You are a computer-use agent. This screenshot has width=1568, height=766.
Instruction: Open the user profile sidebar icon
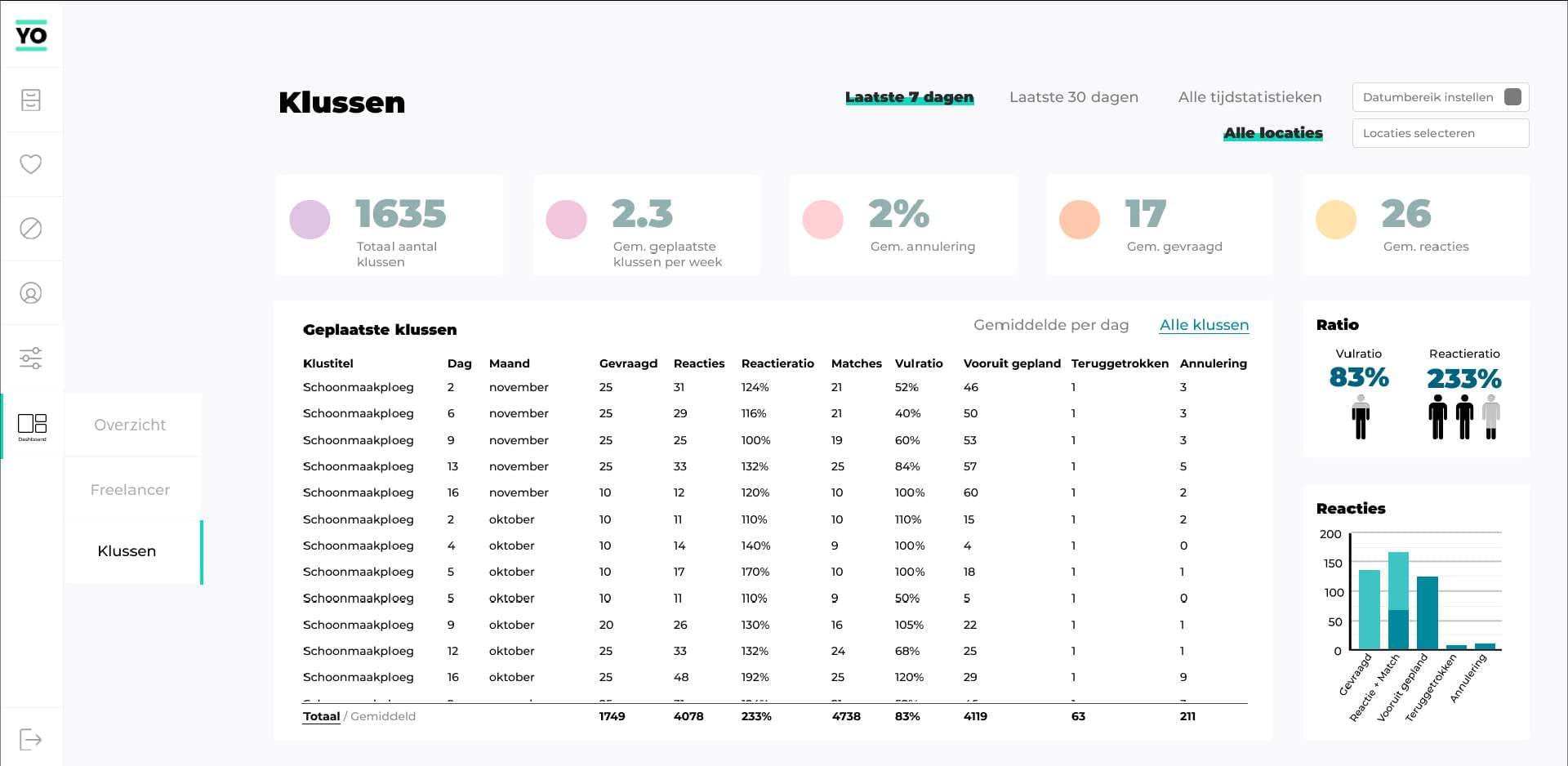pos(31,293)
